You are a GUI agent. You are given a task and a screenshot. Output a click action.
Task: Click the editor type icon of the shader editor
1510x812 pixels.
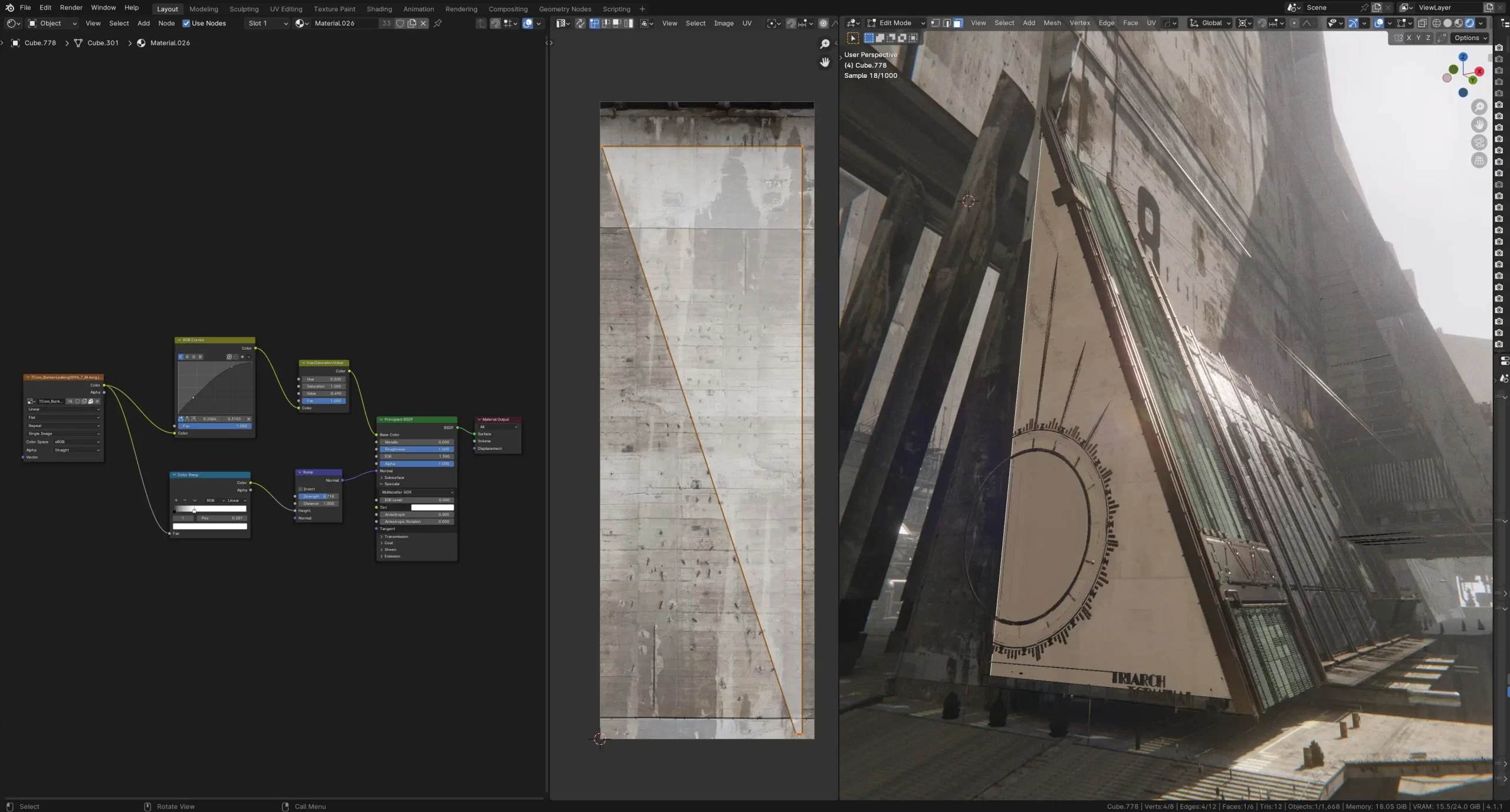coord(12,23)
